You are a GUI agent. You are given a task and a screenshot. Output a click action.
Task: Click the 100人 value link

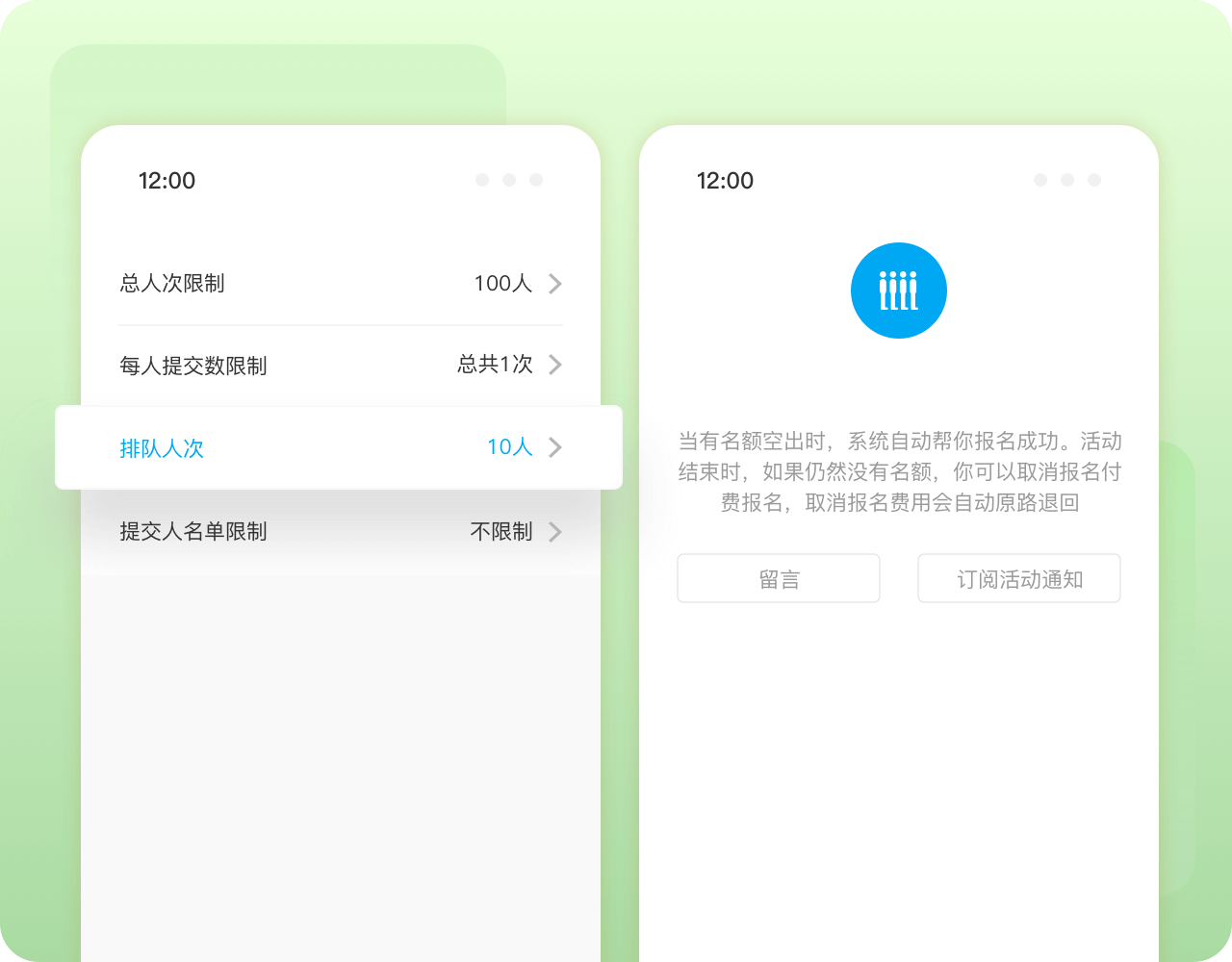503,283
